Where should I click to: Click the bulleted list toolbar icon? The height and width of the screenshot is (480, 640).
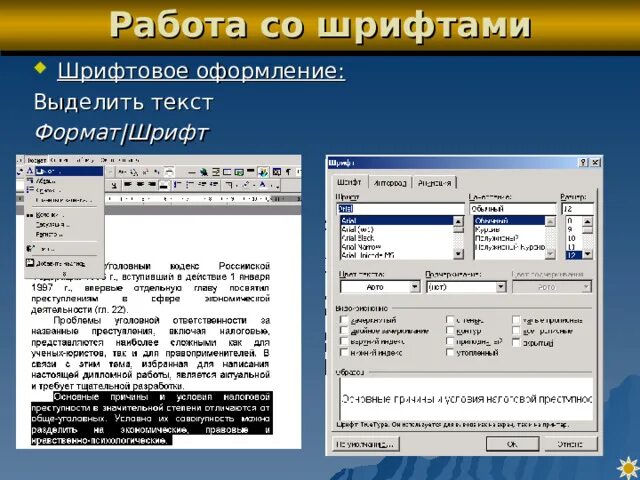pyautogui.click(x=189, y=185)
